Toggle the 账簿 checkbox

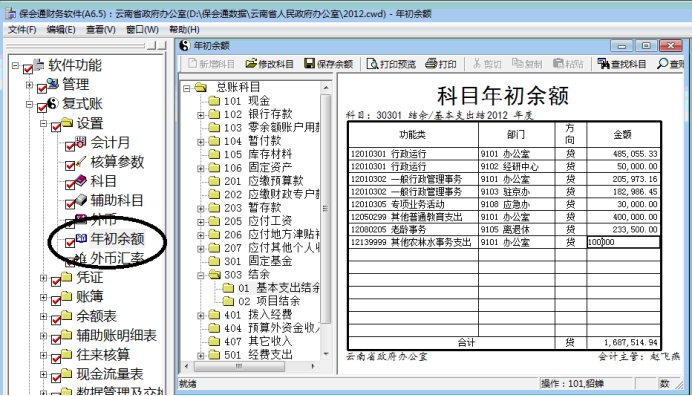point(56,302)
